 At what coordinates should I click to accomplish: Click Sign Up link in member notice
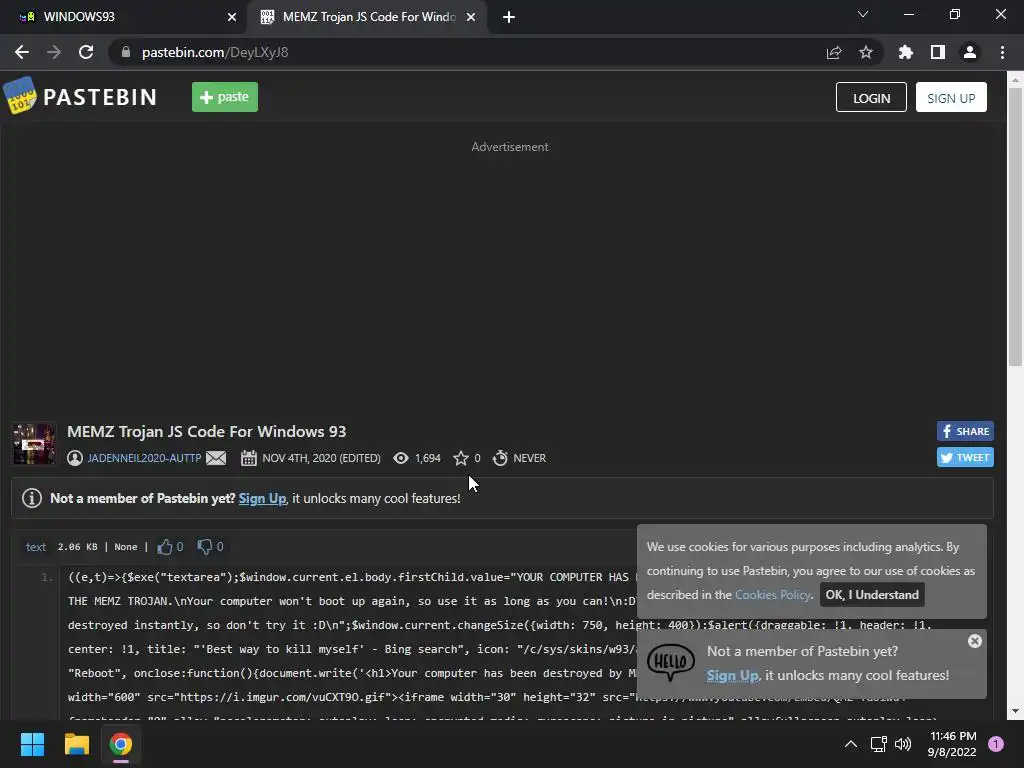click(x=262, y=498)
